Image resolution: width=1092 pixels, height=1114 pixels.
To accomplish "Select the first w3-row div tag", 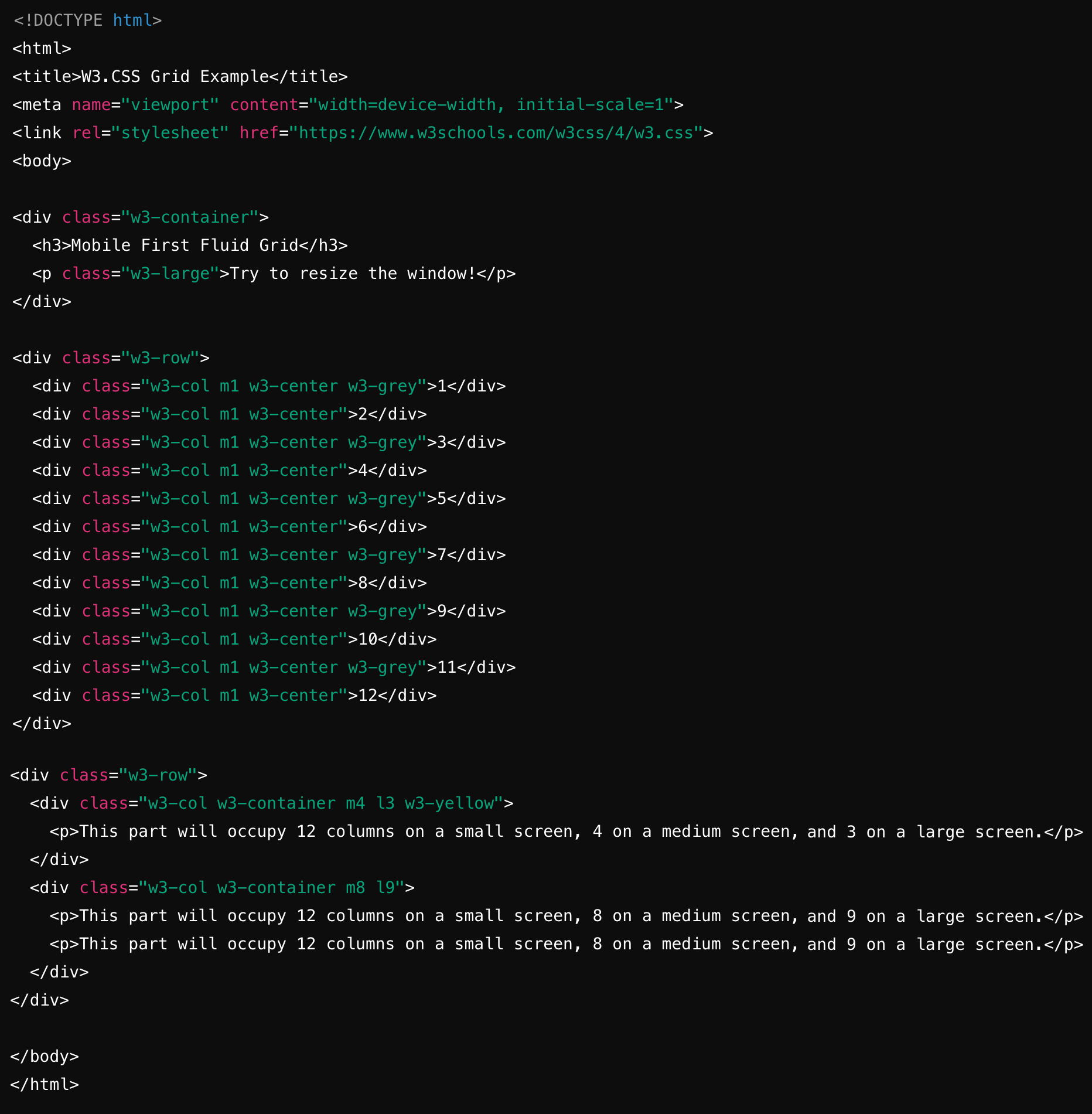I will tap(111, 357).
